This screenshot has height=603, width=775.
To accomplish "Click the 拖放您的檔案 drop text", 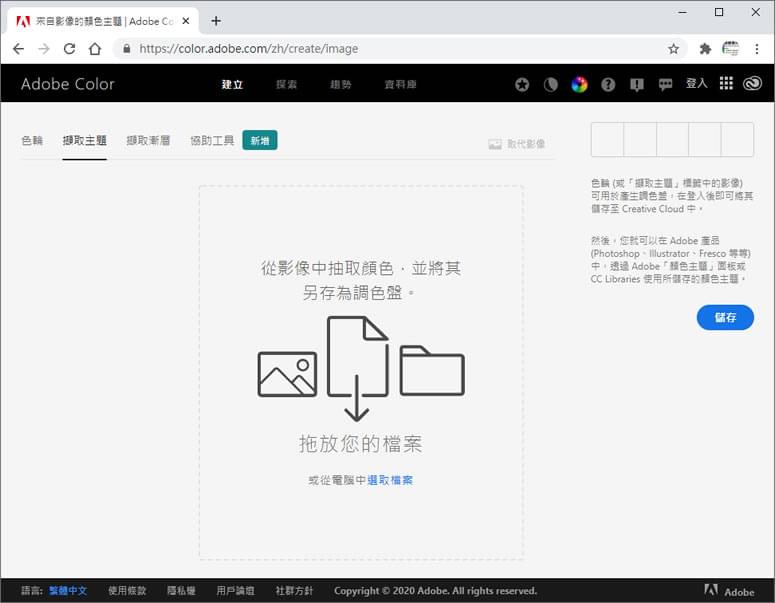I will point(360,444).
